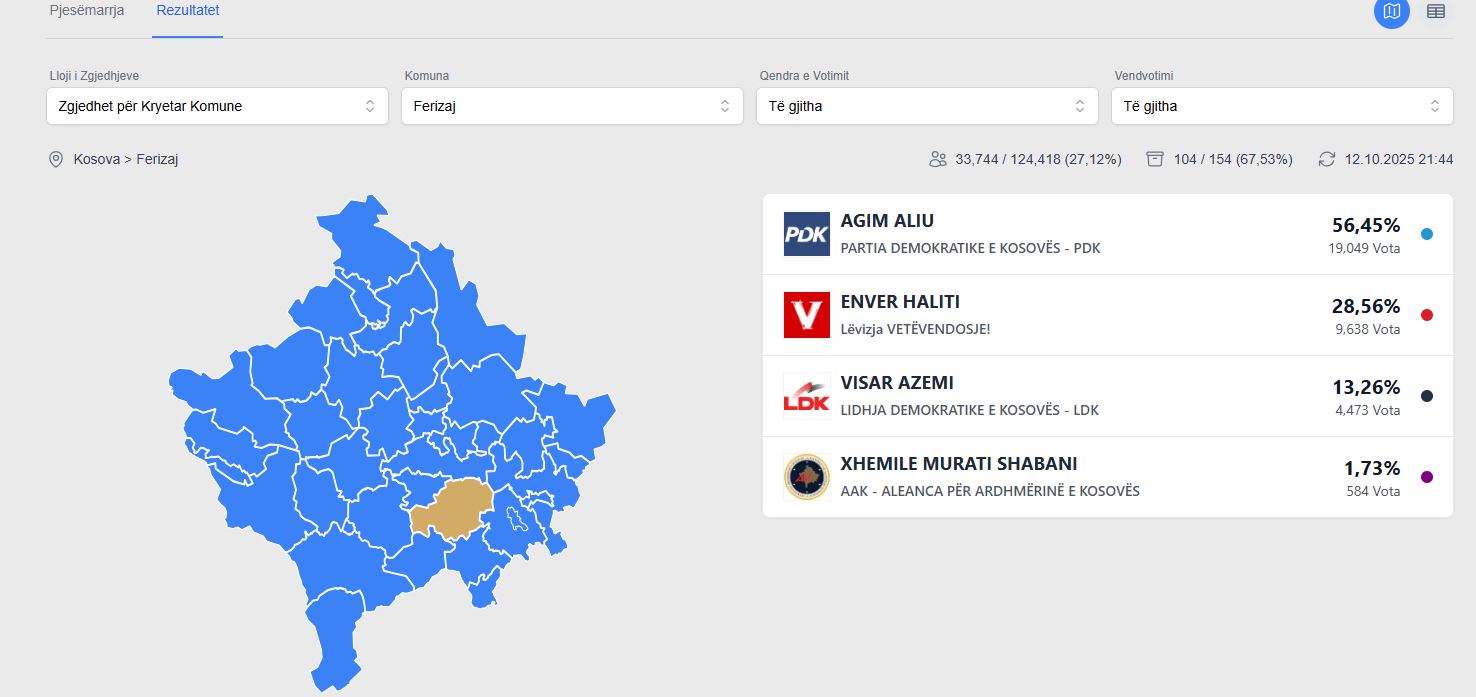The height and width of the screenshot is (697, 1476).
Task: Click the PDK party logo
Action: (806, 234)
